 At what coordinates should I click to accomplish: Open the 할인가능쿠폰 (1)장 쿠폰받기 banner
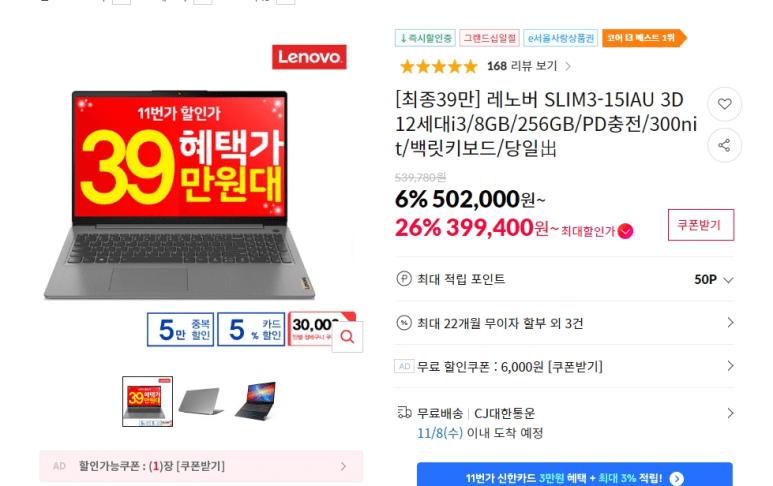pyautogui.click(x=201, y=466)
